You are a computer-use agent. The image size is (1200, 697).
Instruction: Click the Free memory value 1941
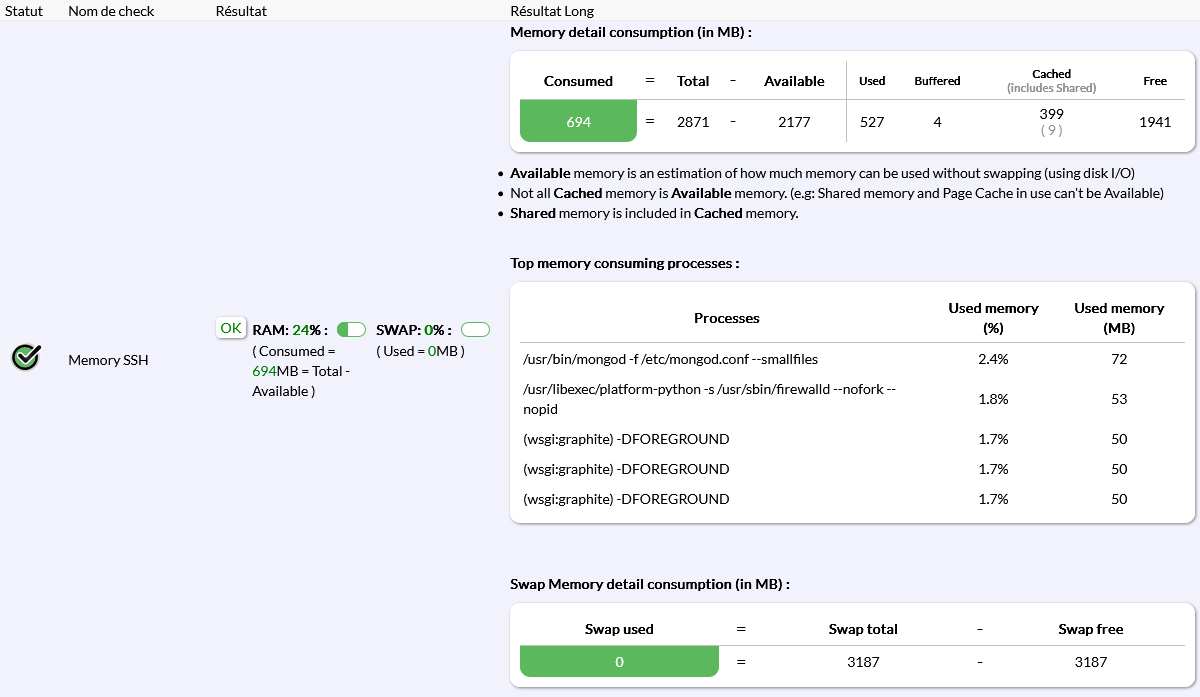click(1155, 122)
